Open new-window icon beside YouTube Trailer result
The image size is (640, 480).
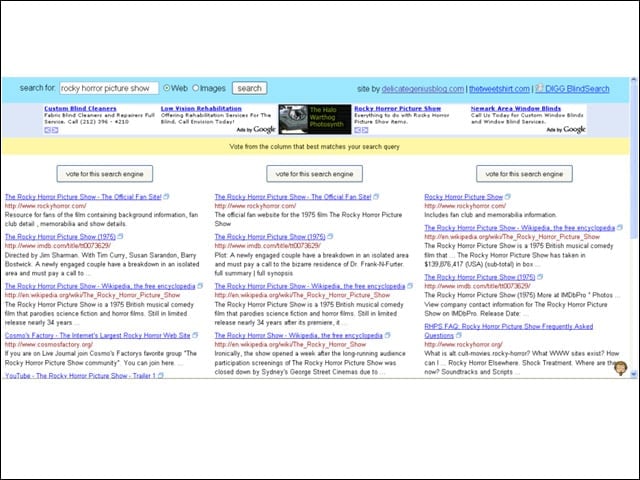pyautogui.click(x=161, y=376)
